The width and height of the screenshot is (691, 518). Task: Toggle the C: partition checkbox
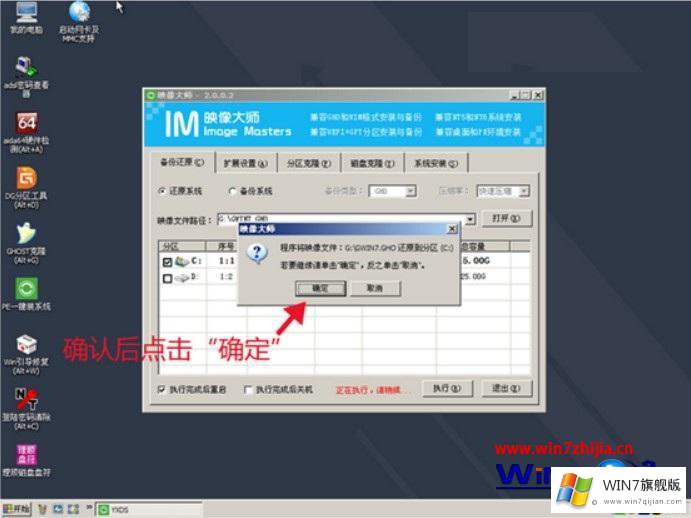point(167,262)
